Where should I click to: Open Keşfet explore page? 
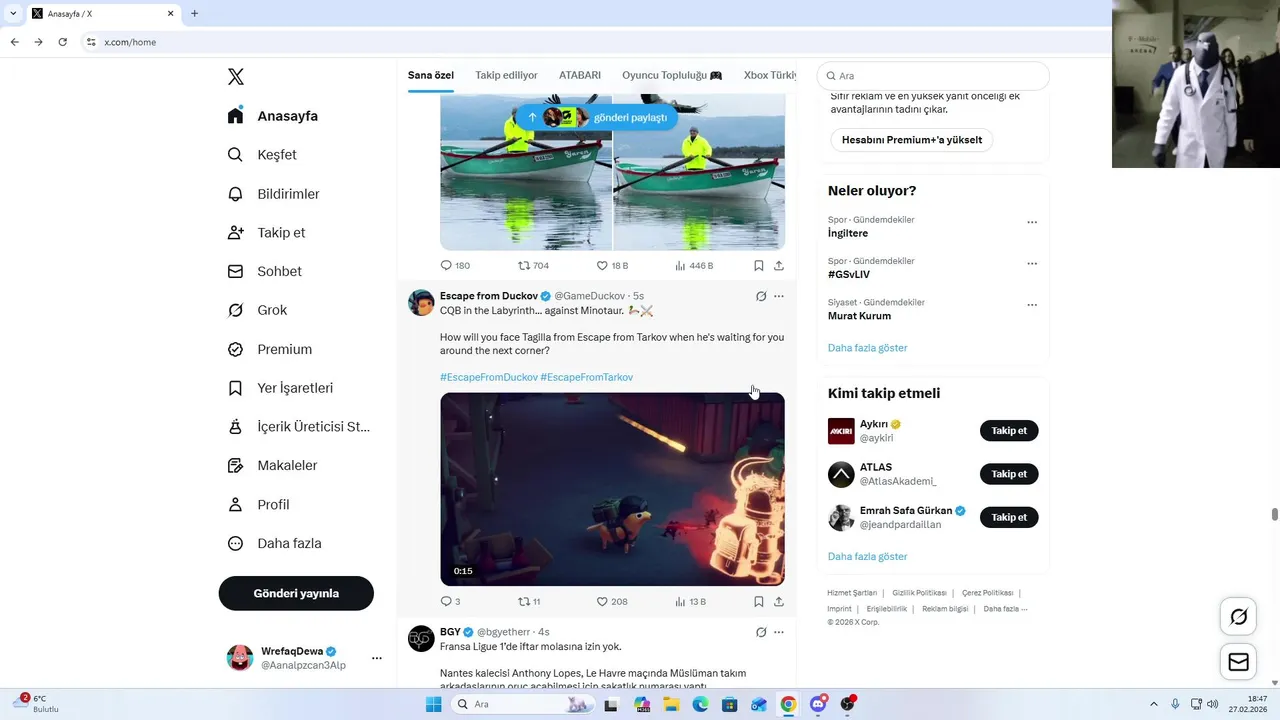coord(262,155)
